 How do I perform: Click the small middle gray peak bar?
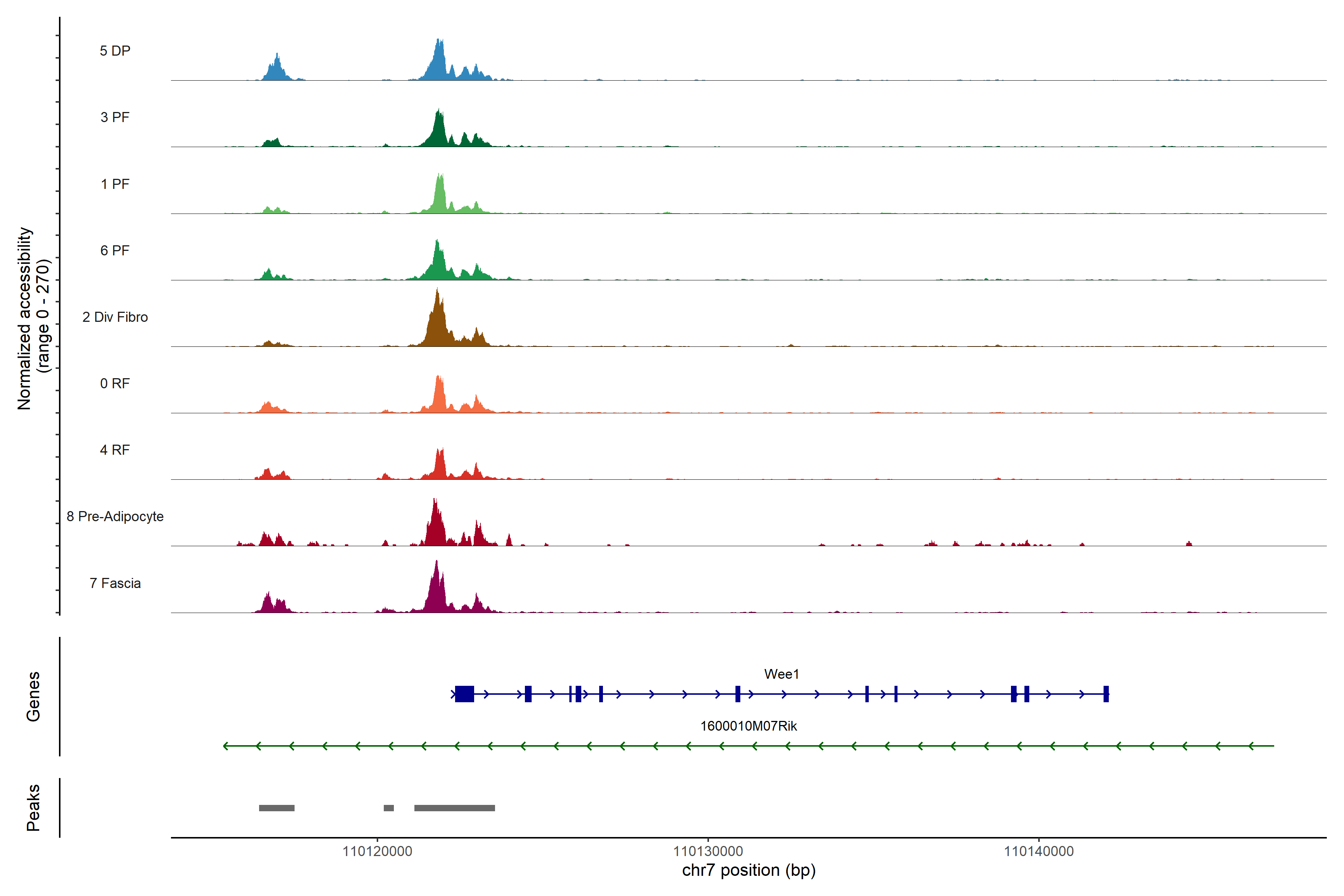point(389,808)
